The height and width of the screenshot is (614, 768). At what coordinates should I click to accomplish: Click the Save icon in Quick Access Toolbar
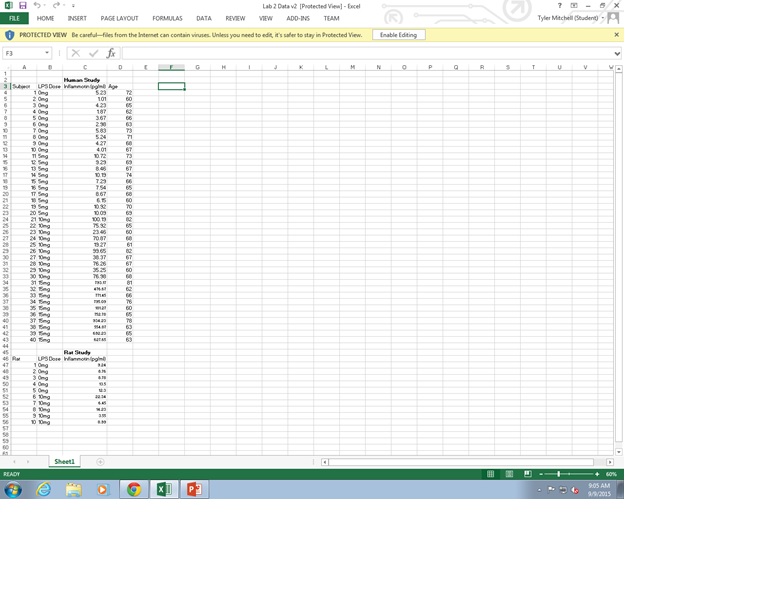pyautogui.click(x=22, y=6)
